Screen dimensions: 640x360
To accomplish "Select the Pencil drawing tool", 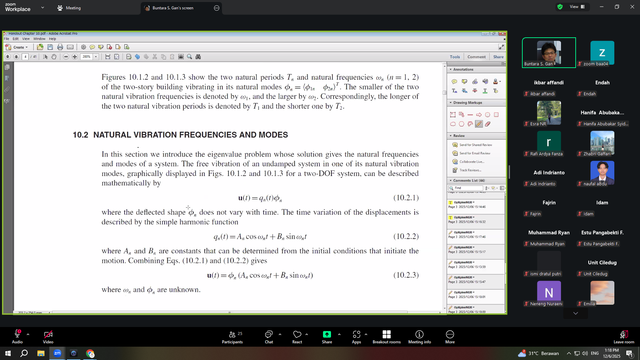I will coord(479,124).
